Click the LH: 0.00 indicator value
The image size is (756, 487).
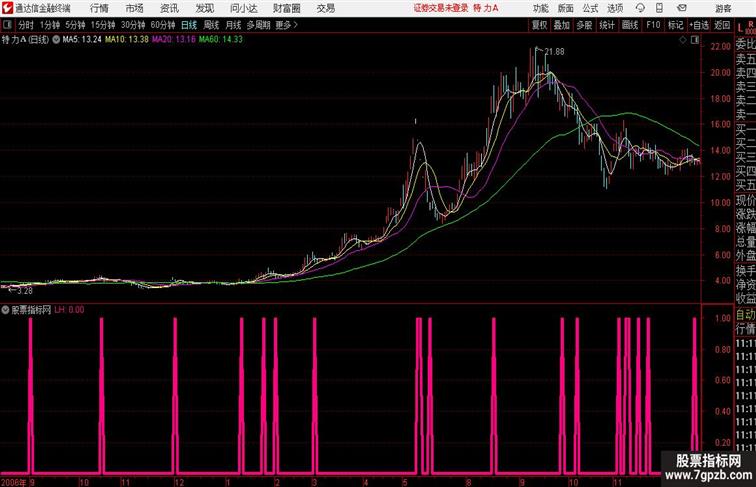(69, 310)
